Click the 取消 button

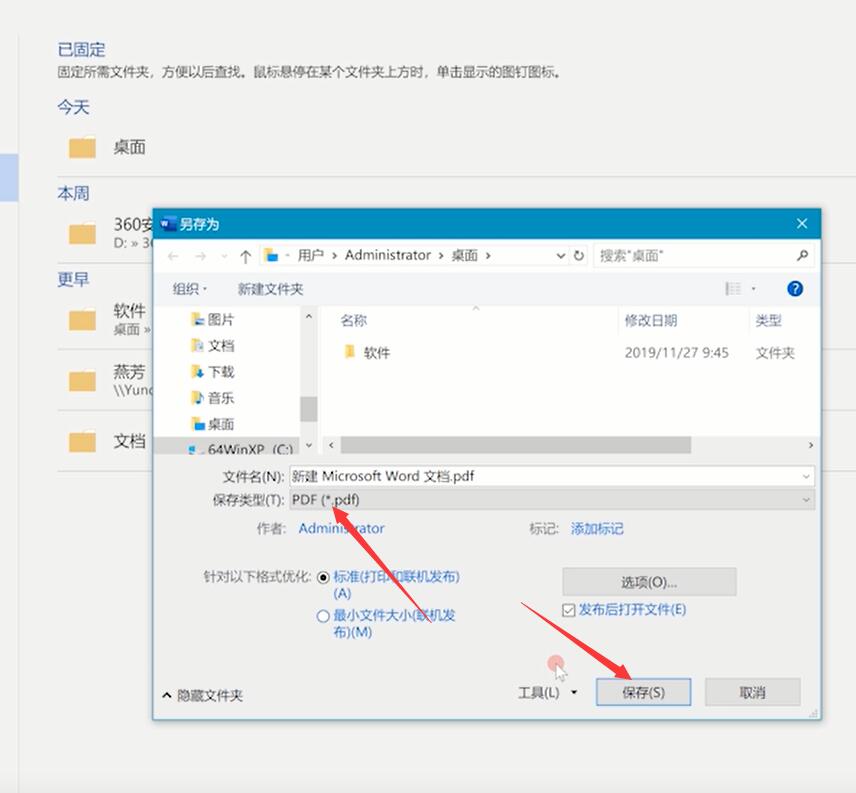pyautogui.click(x=752, y=692)
